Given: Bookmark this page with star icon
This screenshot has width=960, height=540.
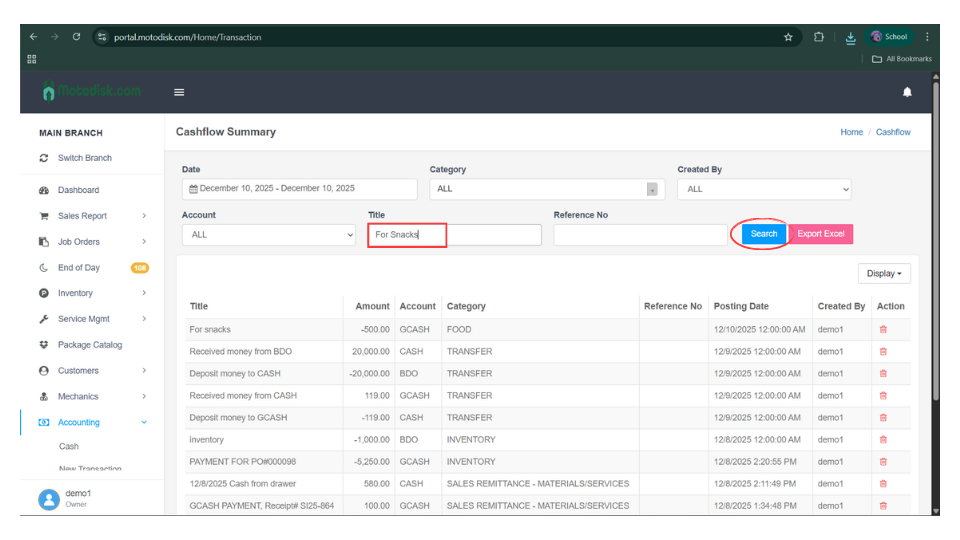Looking at the screenshot, I should 788,37.
